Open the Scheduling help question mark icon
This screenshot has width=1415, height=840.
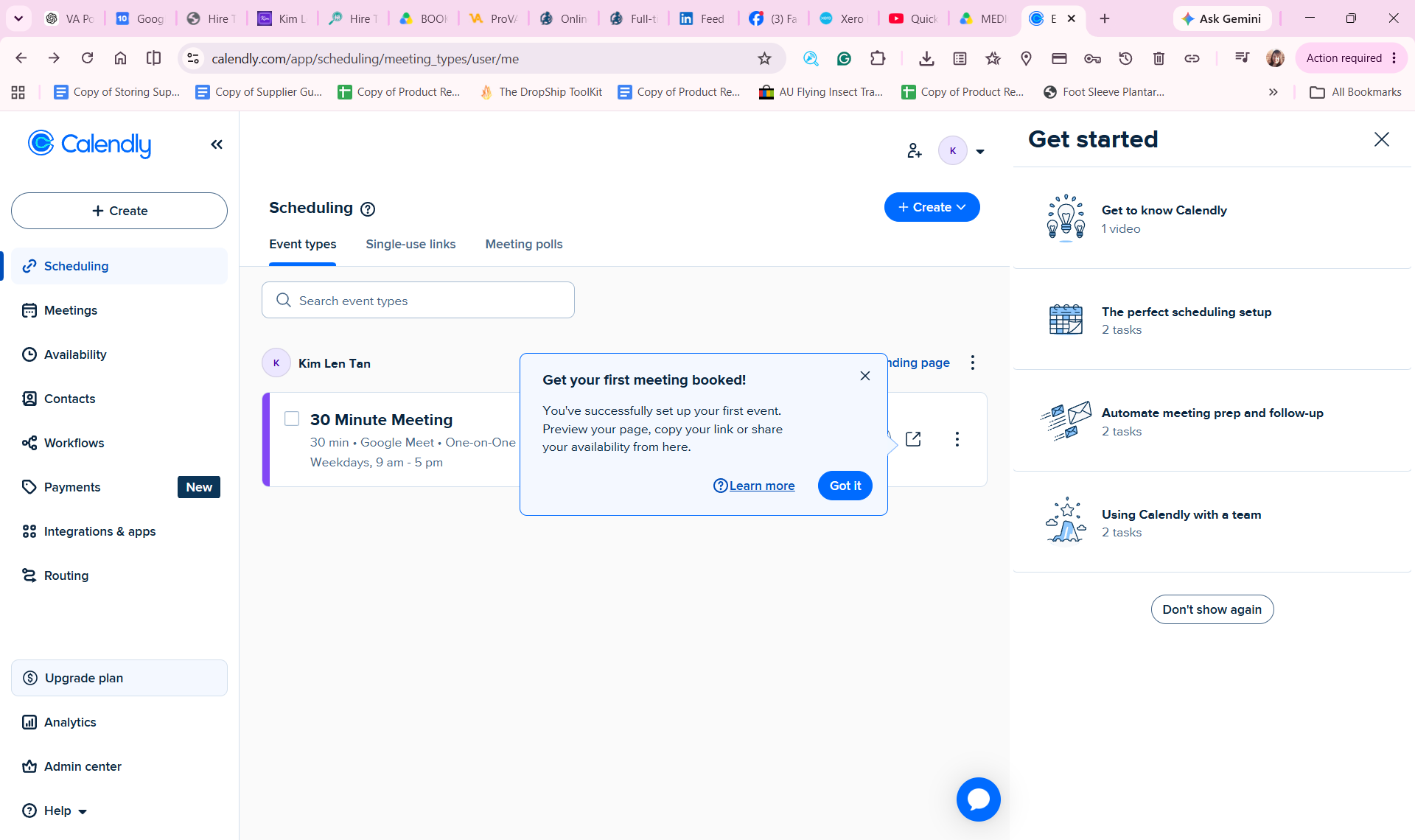[368, 209]
